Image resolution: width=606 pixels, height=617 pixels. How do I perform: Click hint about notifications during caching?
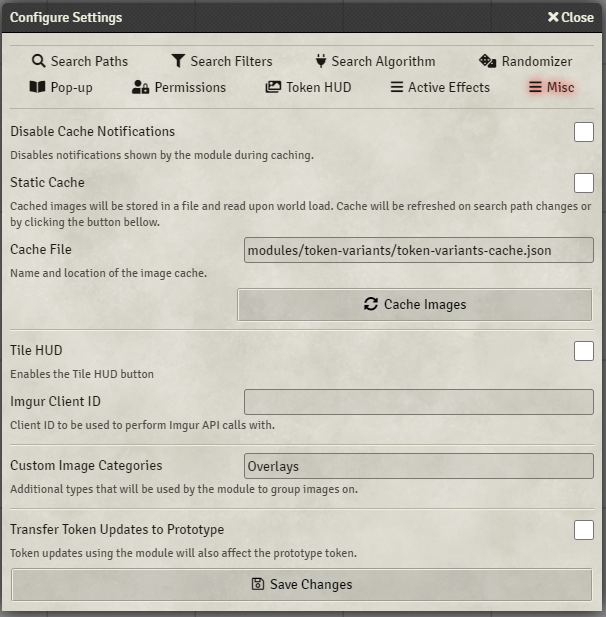click(162, 155)
